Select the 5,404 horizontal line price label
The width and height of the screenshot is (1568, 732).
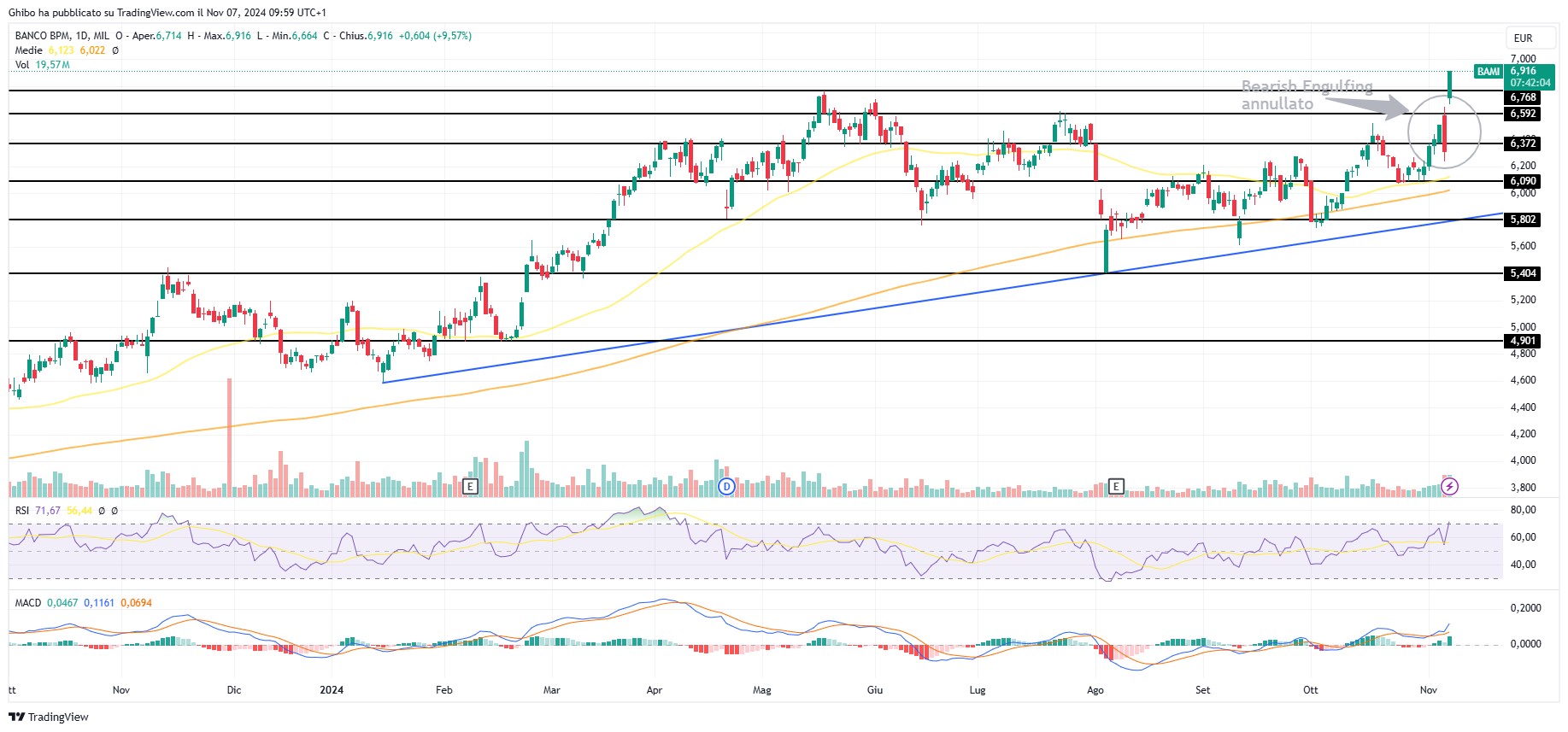[1523, 273]
